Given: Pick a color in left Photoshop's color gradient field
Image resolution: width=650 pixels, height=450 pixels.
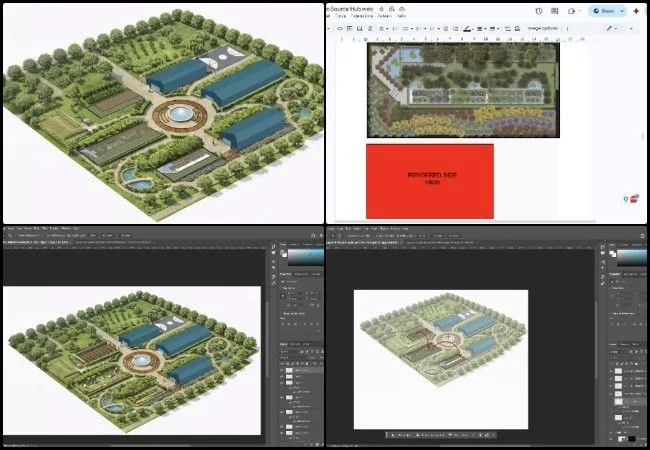Looking at the screenshot, I should point(306,257).
